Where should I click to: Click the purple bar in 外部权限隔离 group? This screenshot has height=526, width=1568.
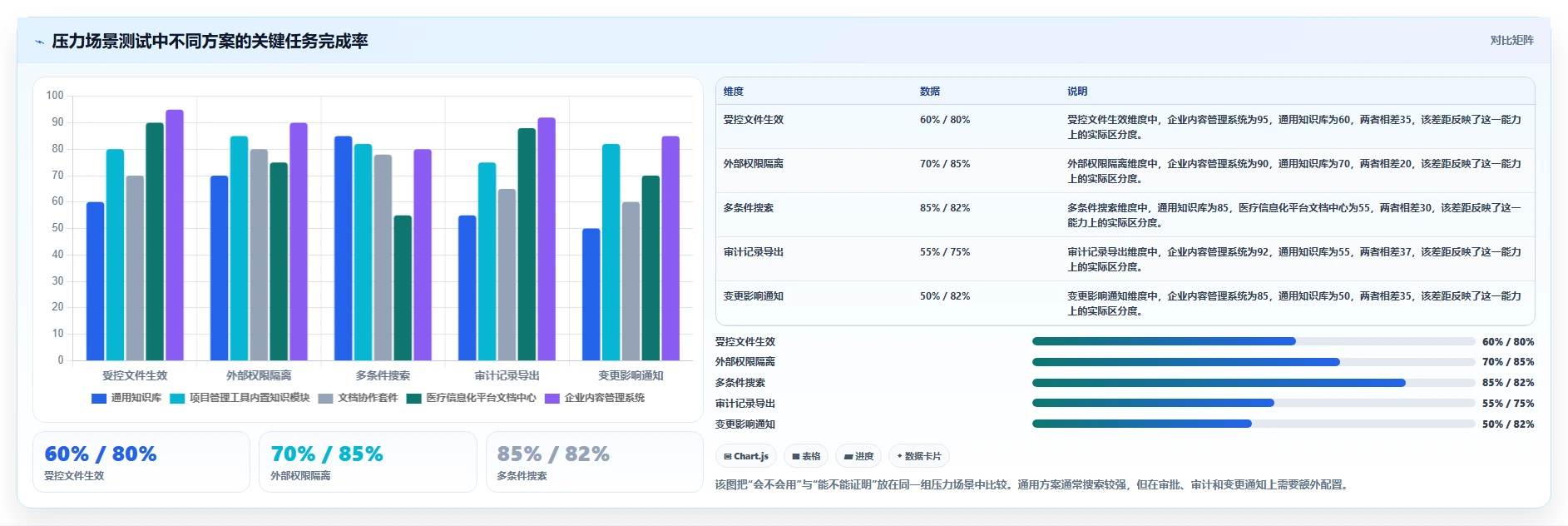pos(299,241)
